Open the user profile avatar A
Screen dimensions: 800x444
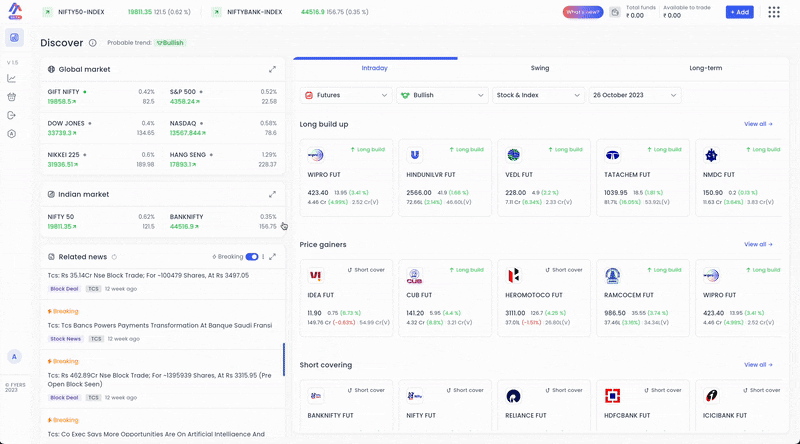[x=14, y=357]
